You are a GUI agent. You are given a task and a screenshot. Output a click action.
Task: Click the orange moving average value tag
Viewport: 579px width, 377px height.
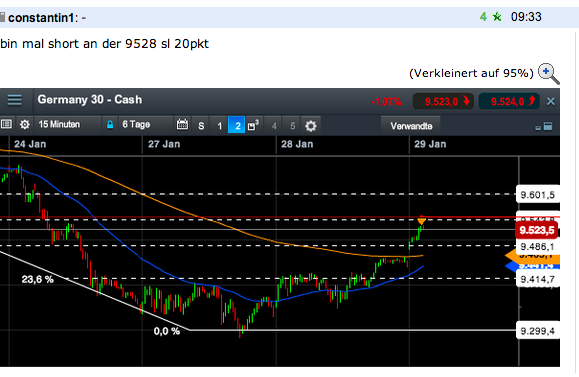[x=532, y=256]
